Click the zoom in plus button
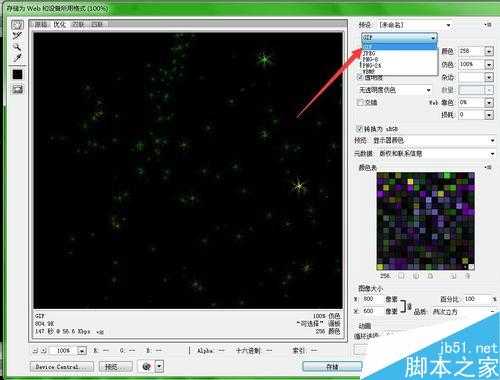 [x=44, y=351]
